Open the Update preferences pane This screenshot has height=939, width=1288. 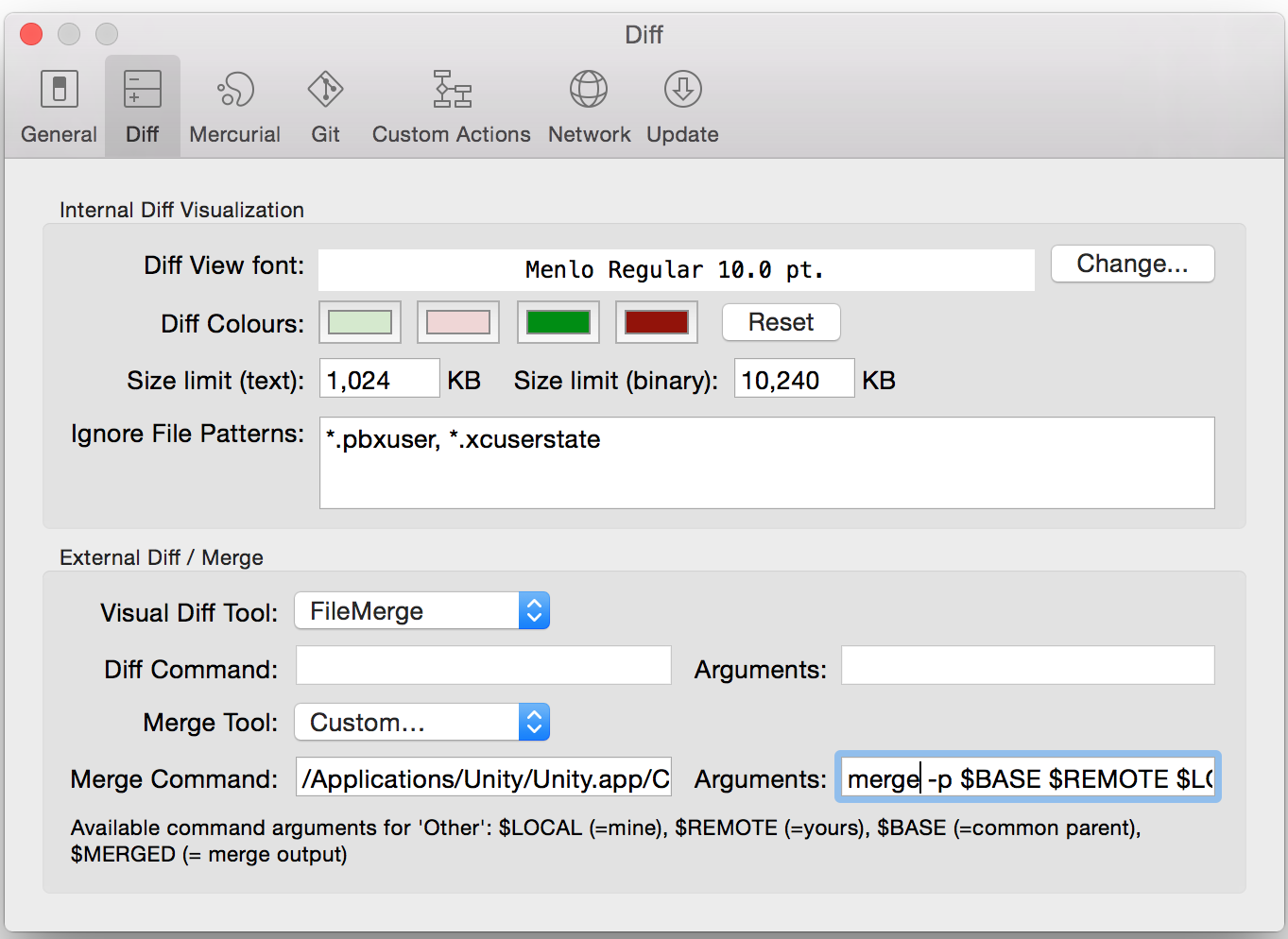682,106
